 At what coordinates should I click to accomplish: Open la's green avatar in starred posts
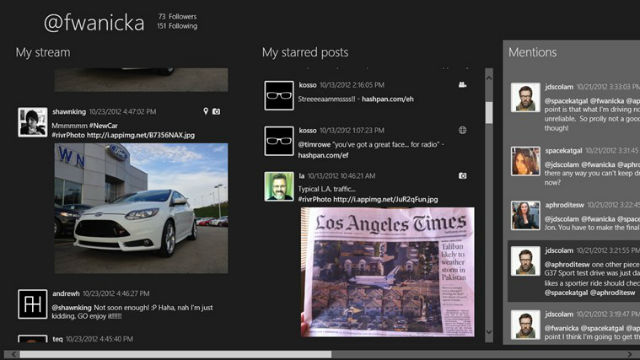pos(279,187)
